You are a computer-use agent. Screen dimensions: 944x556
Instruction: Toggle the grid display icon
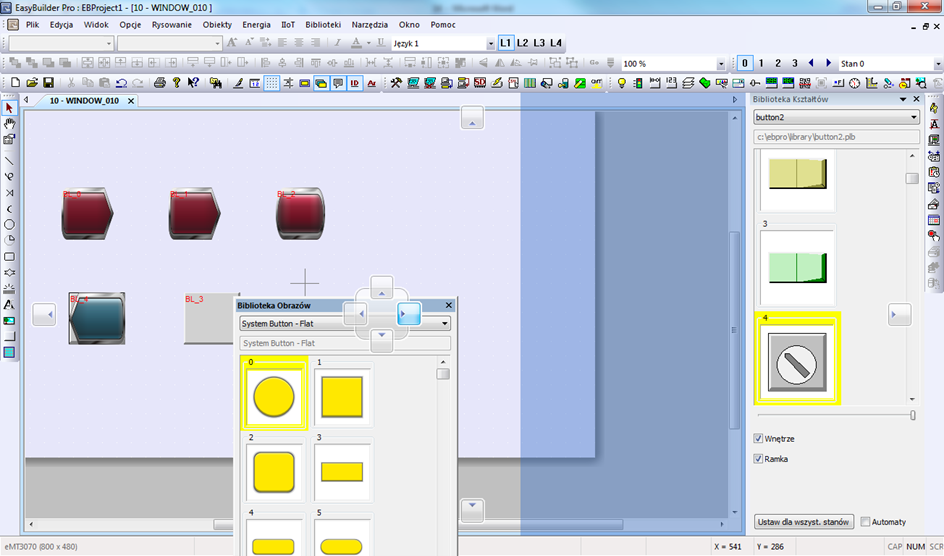(x=272, y=82)
